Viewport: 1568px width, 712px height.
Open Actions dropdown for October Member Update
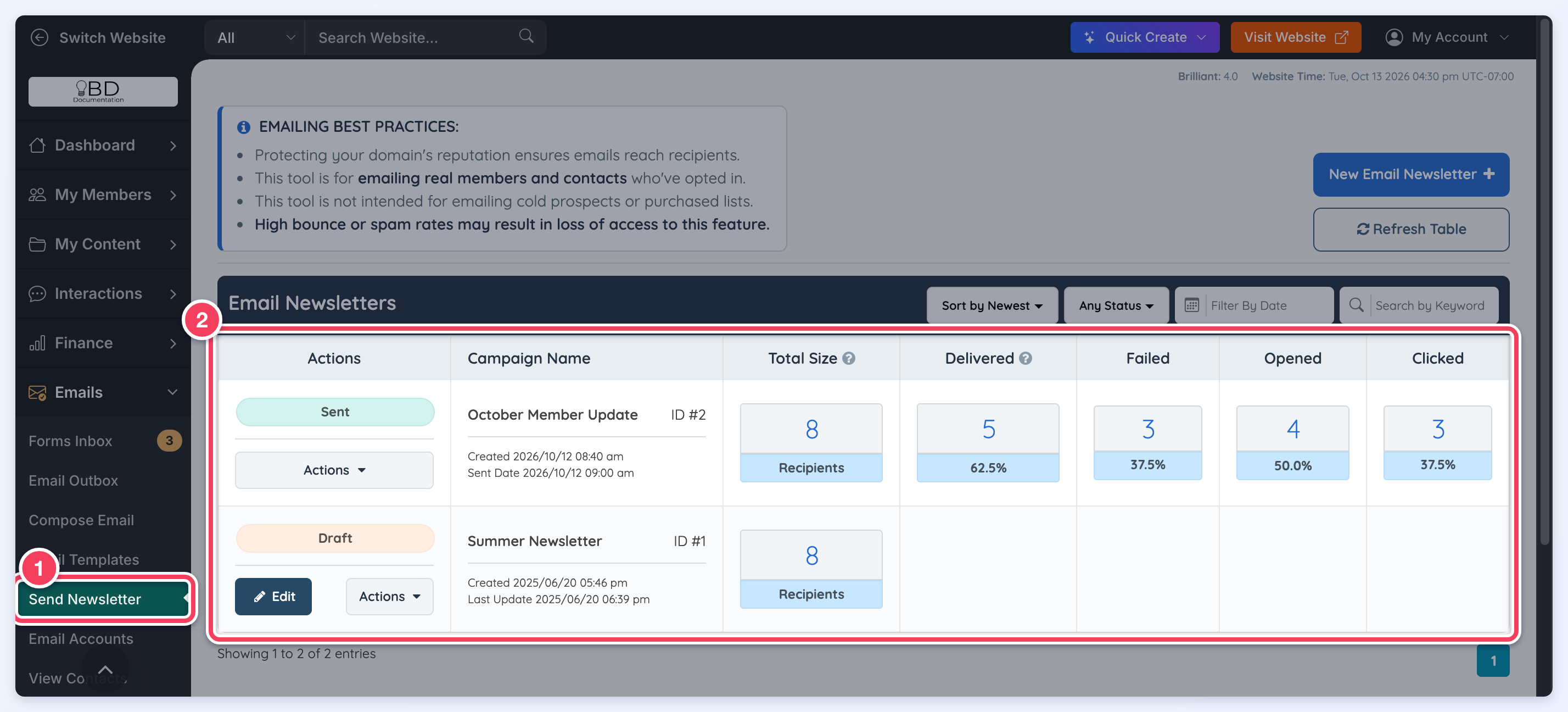334,470
